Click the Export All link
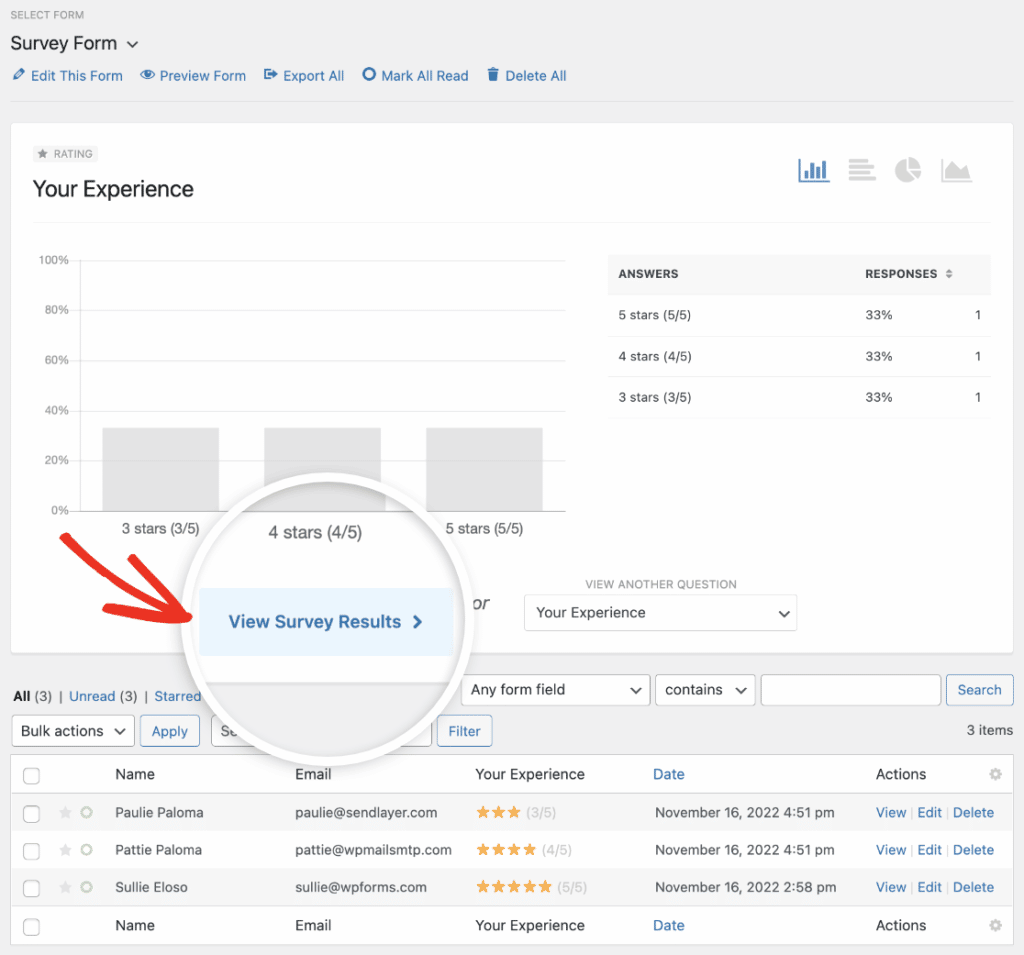1024x955 pixels. coord(304,75)
